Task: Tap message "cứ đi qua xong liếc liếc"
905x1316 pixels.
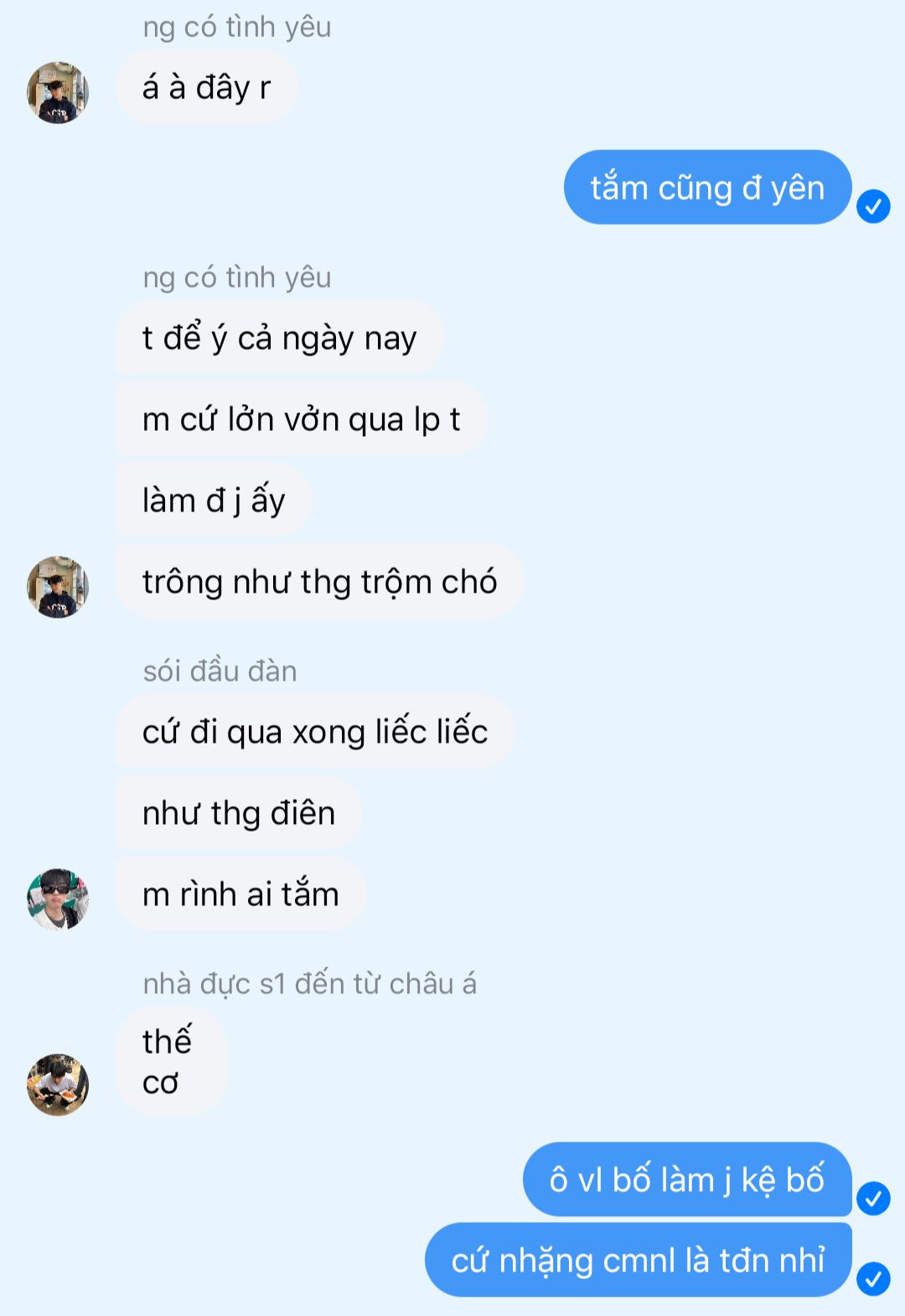Action: click(315, 731)
